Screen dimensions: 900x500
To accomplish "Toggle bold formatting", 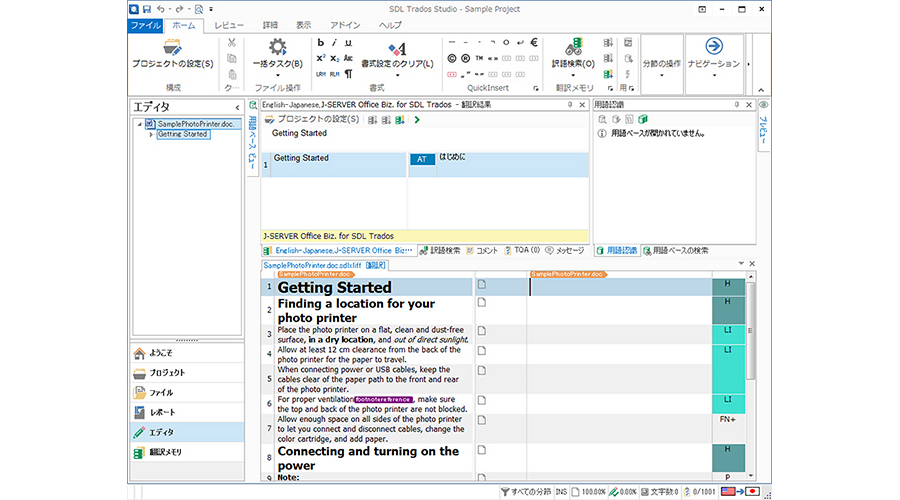I will coord(321,42).
